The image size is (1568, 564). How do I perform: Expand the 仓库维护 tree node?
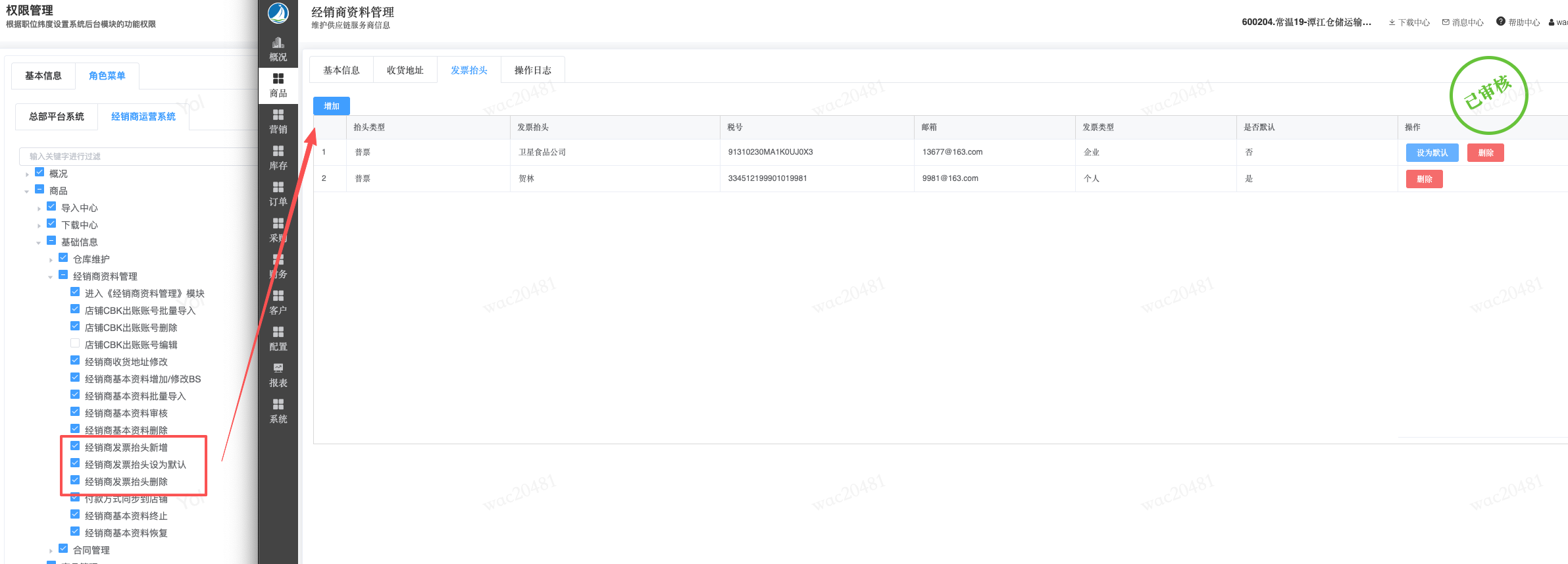click(51, 260)
